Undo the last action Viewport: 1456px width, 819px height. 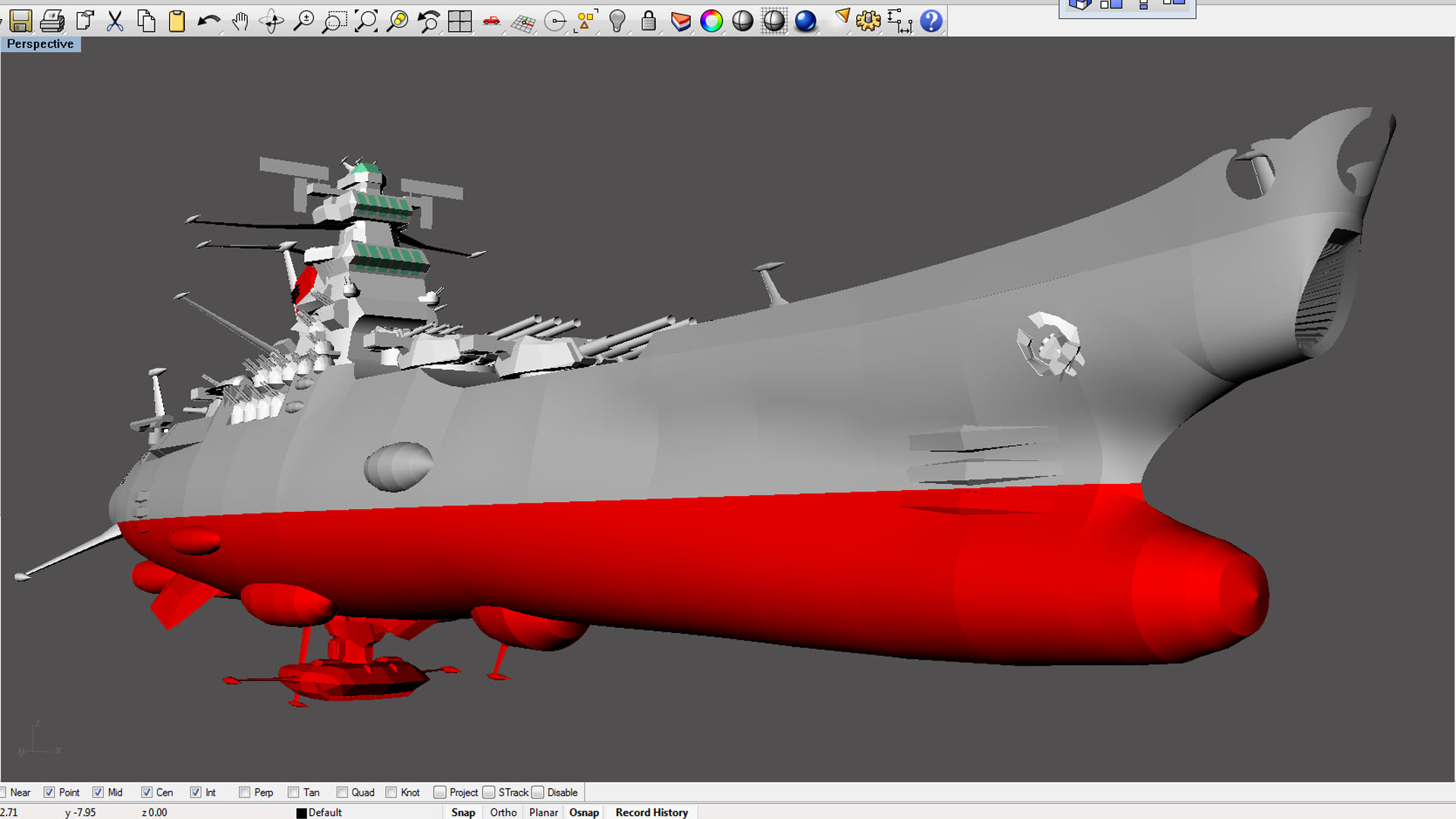209,20
